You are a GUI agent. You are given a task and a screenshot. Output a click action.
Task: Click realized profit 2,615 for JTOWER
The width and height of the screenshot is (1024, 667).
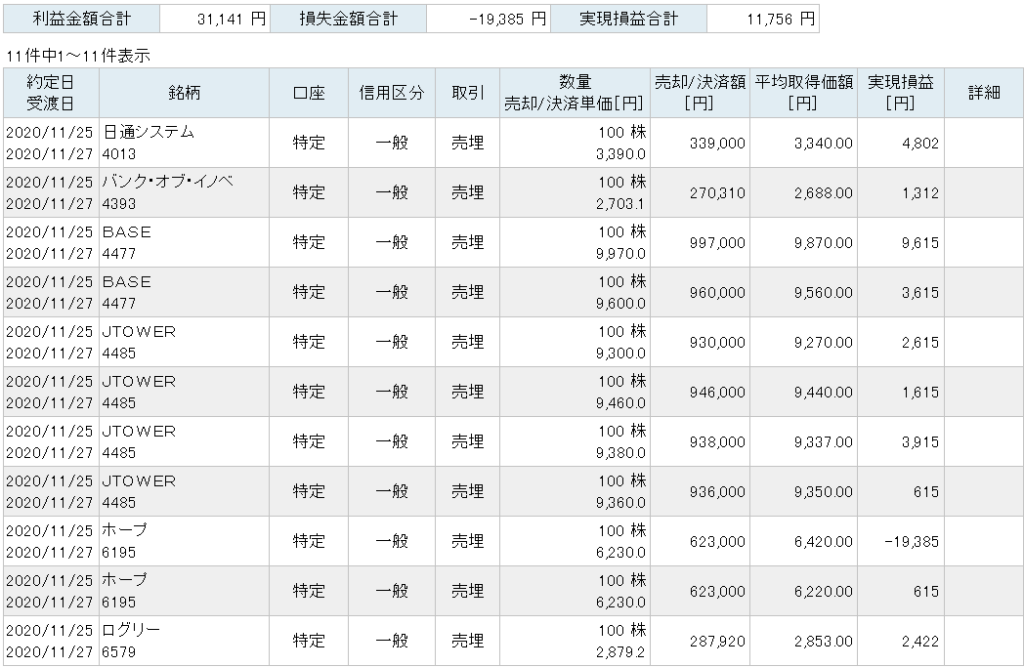click(x=920, y=342)
